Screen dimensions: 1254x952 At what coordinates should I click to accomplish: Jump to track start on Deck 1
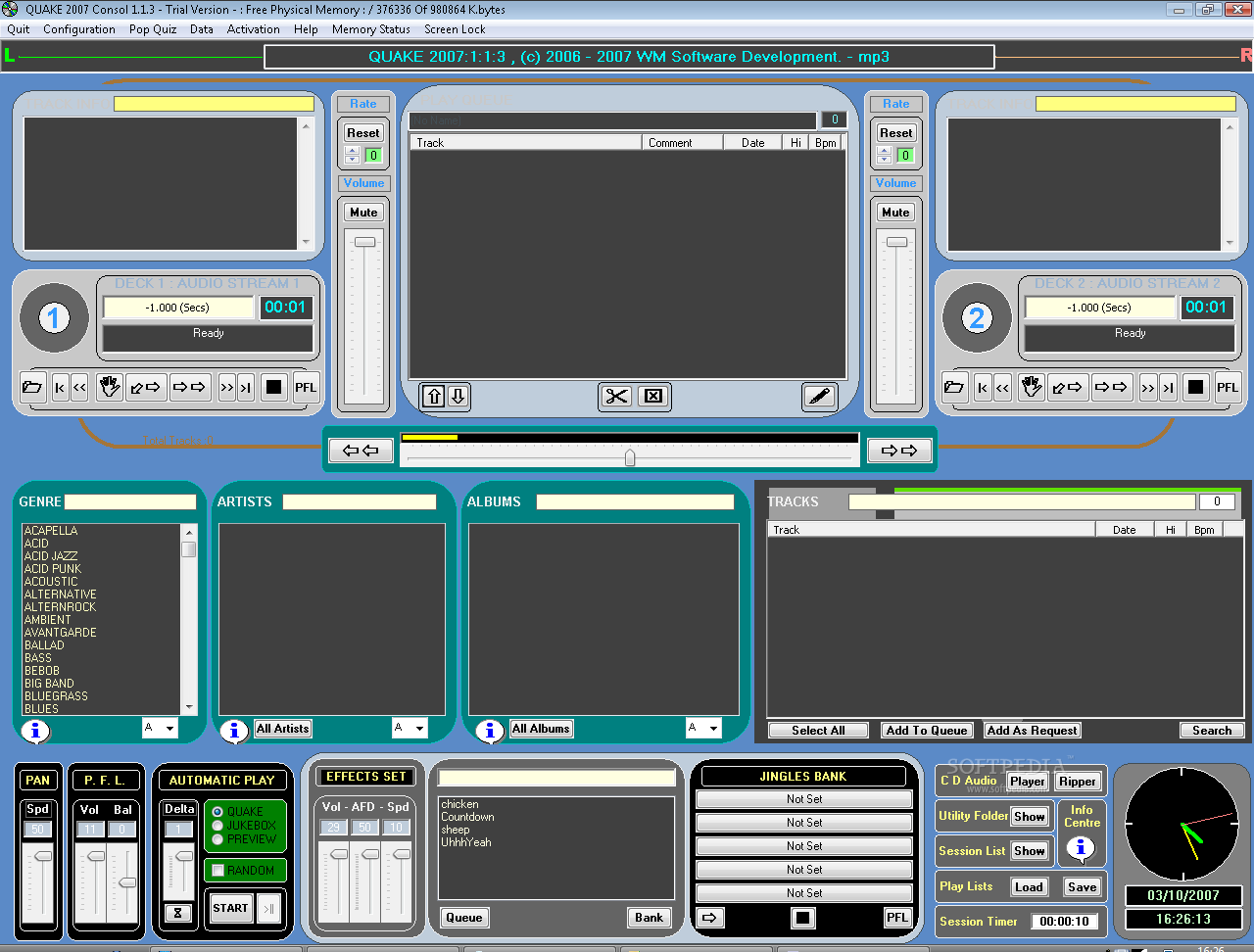60,387
